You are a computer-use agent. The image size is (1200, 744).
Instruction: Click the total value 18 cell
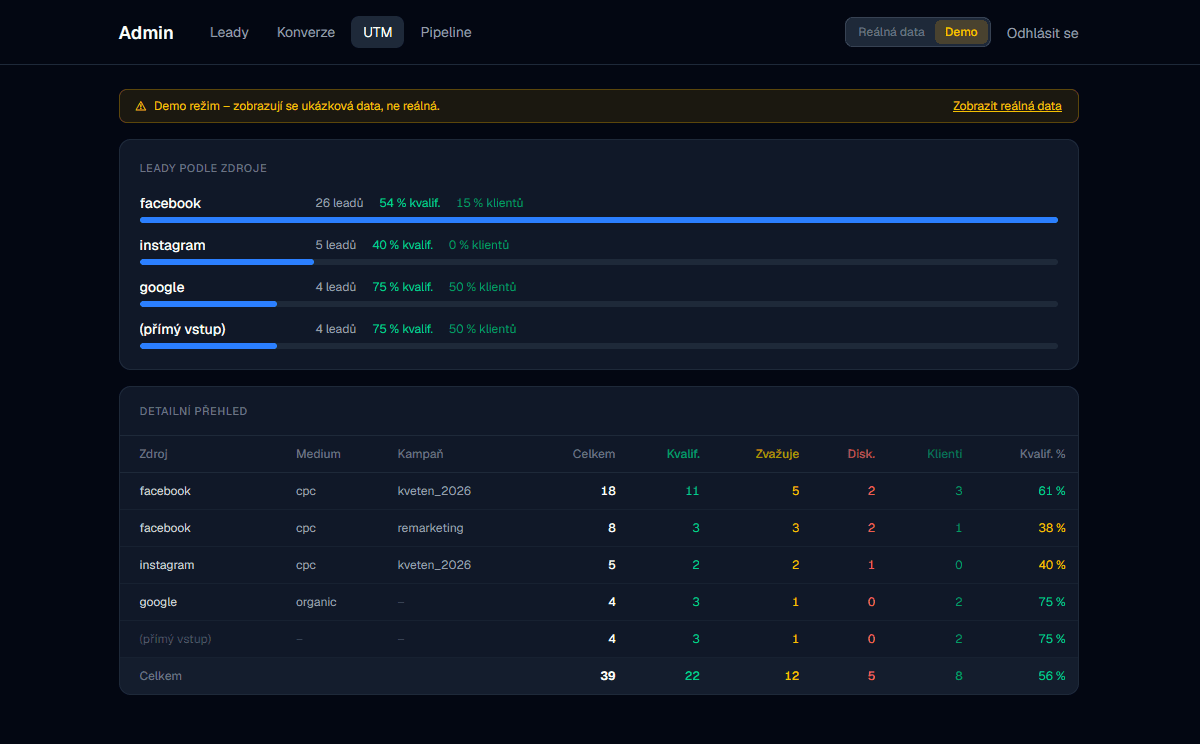(x=608, y=491)
